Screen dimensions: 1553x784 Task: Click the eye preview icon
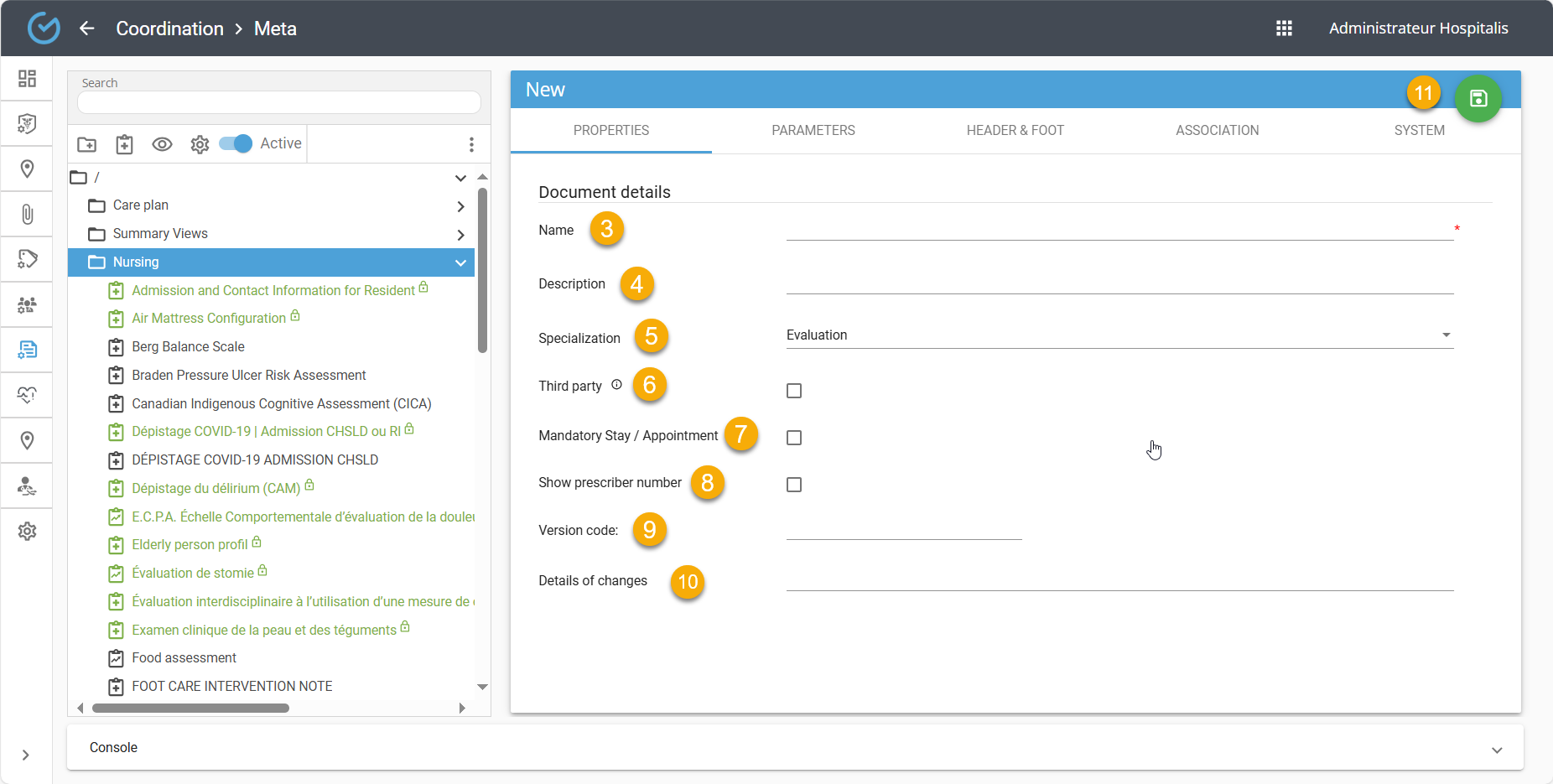coord(162,144)
